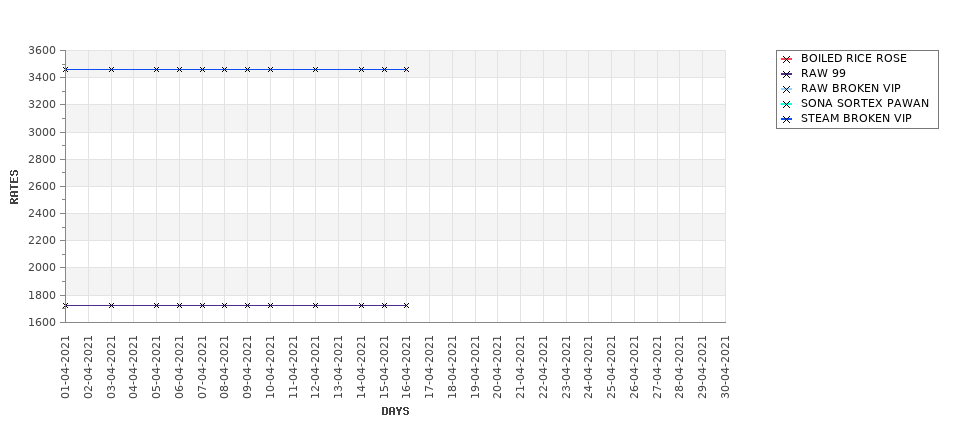
Task: Click the 11-04-2021 date label
Action: click(293, 367)
